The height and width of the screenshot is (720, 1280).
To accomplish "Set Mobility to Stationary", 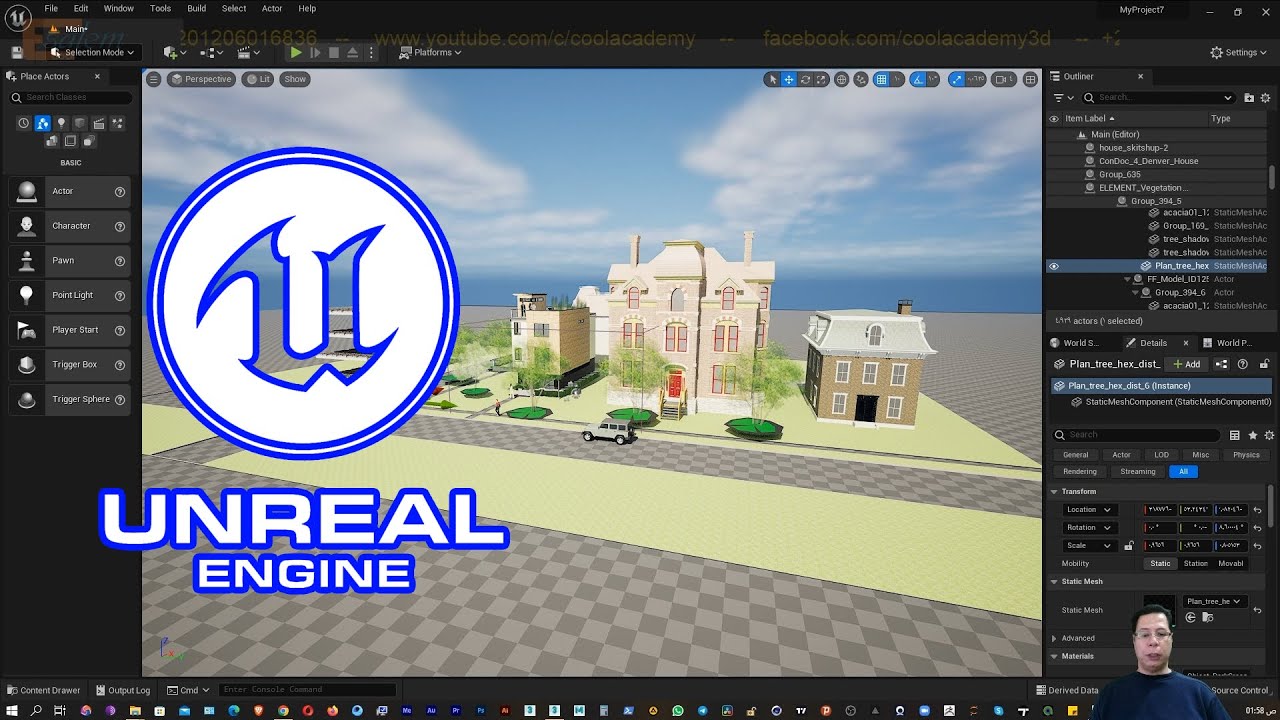I will pyautogui.click(x=1196, y=564).
